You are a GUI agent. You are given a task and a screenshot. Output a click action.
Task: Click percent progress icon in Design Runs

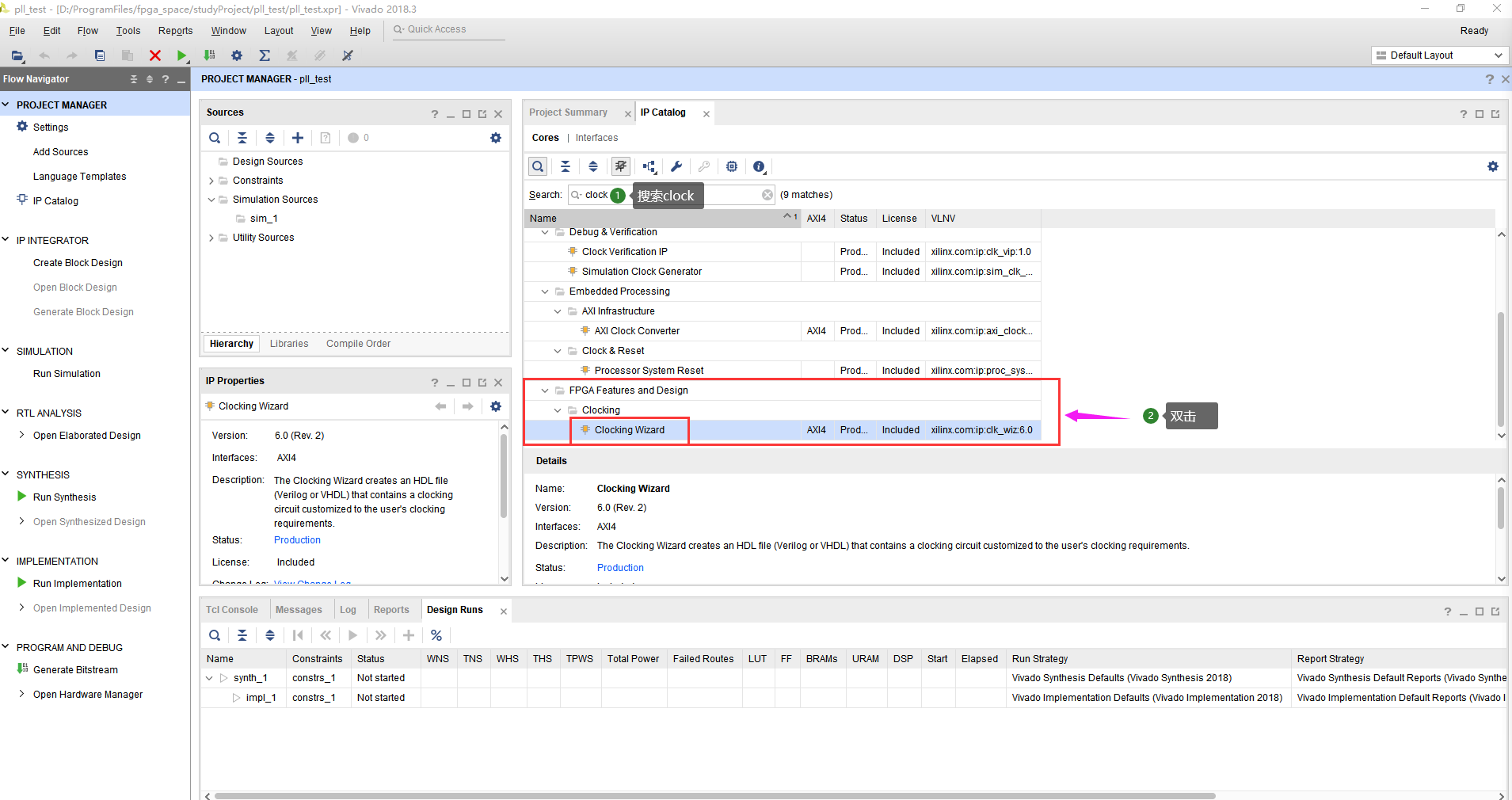tap(436, 635)
